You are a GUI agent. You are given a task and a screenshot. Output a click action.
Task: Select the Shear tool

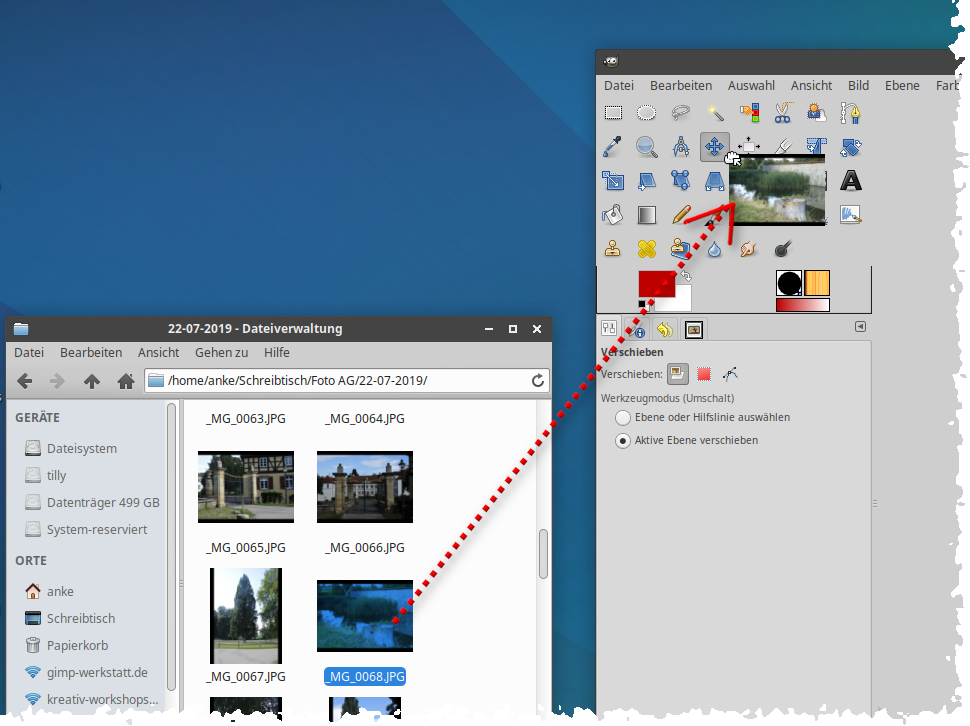pos(646,181)
